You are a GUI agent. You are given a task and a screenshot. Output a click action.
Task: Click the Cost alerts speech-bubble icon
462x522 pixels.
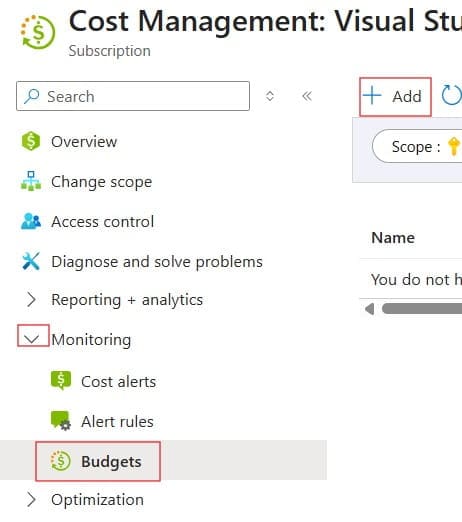pyautogui.click(x=61, y=380)
